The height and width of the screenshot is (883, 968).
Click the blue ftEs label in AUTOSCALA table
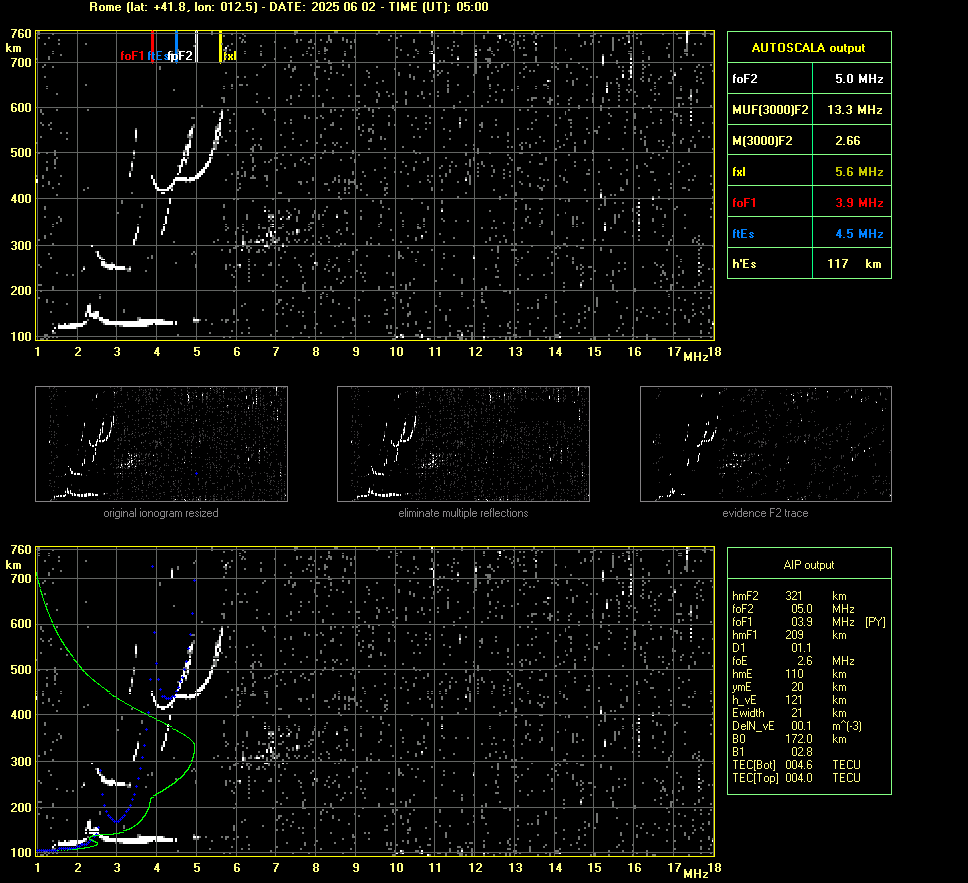pos(743,233)
